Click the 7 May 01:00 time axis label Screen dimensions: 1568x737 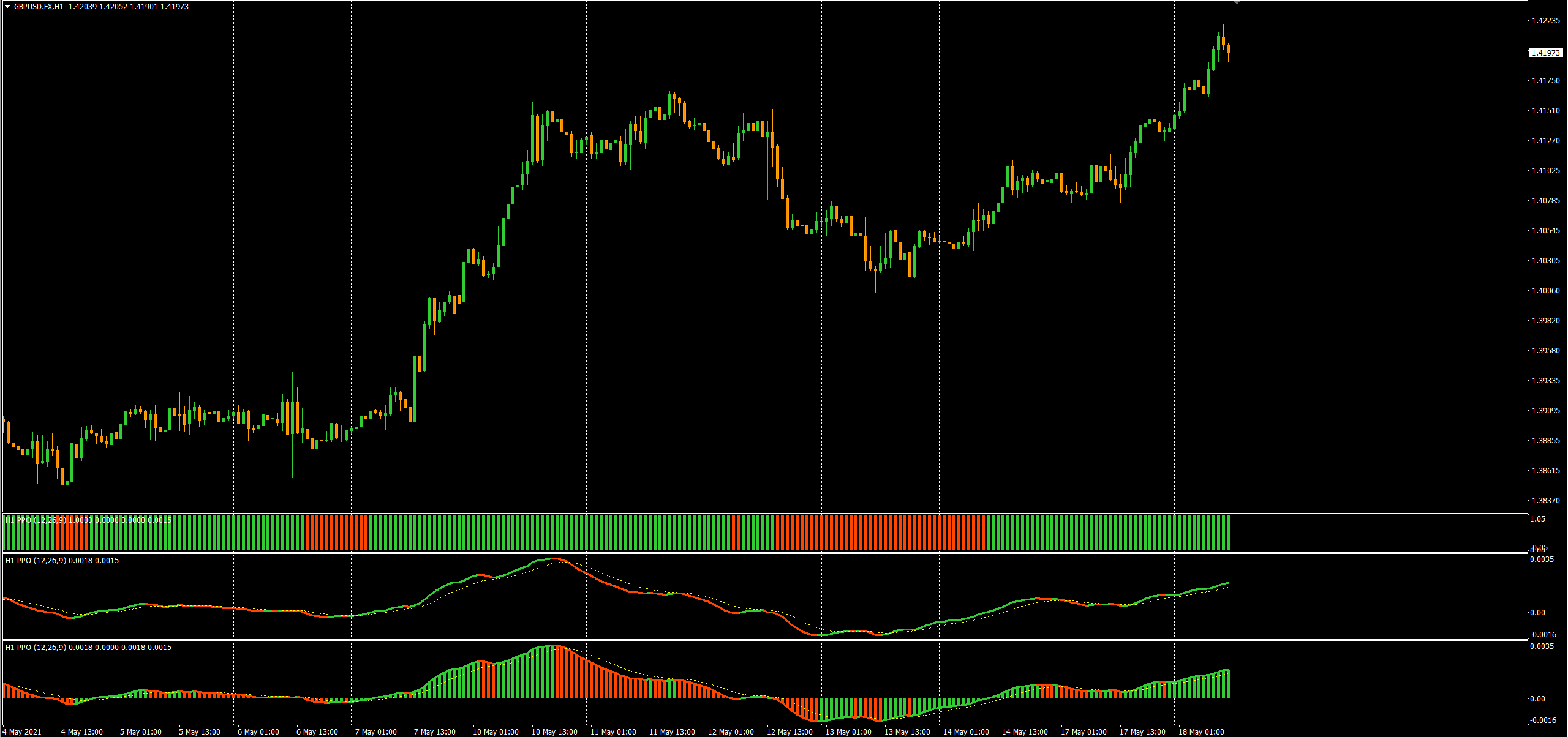click(375, 731)
